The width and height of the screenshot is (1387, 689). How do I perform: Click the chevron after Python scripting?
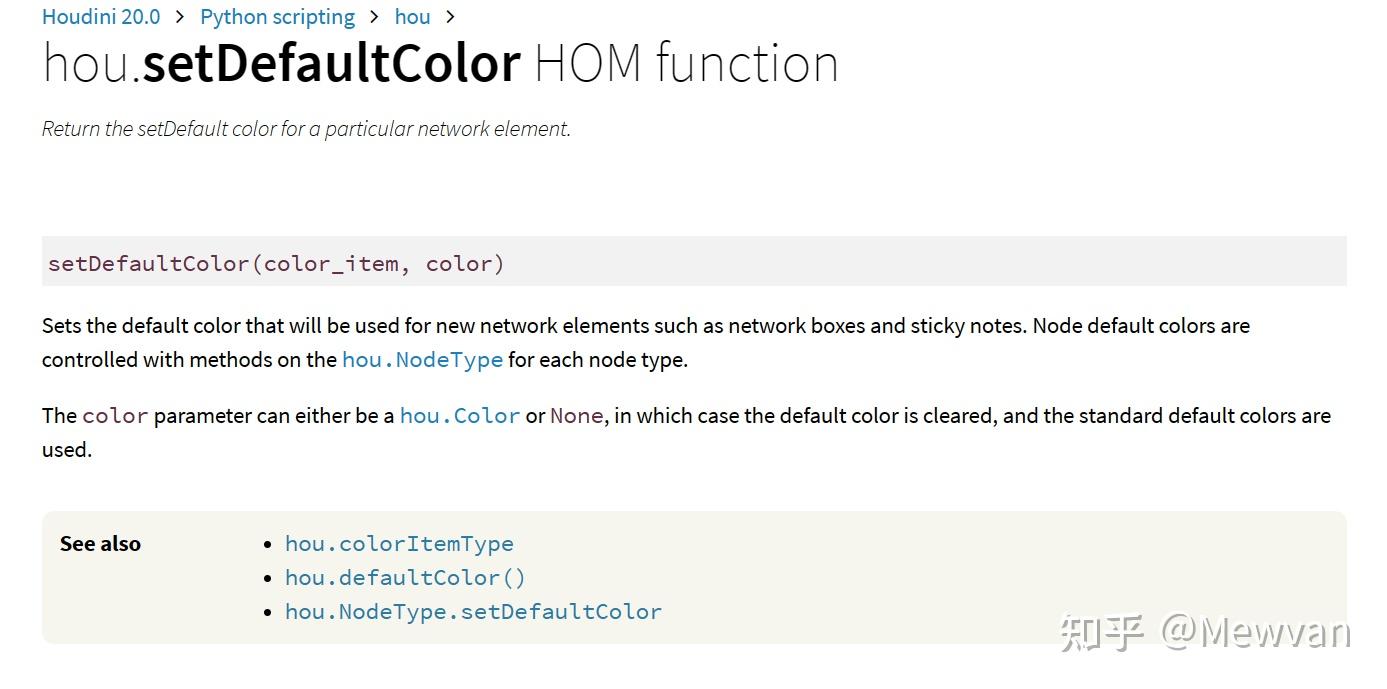point(374,17)
